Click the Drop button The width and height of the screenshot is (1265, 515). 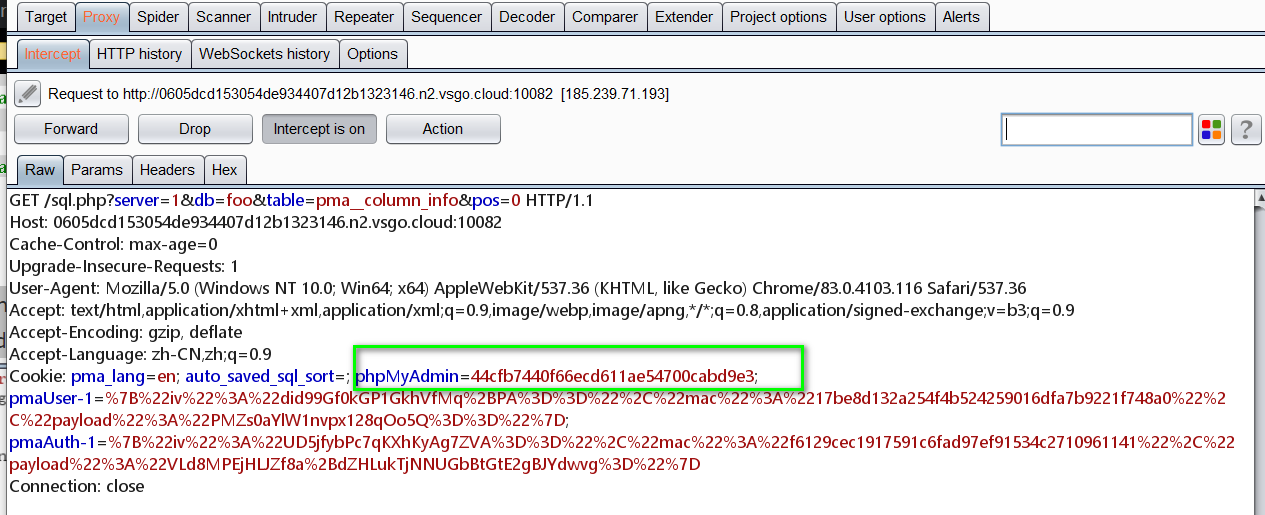(195, 129)
